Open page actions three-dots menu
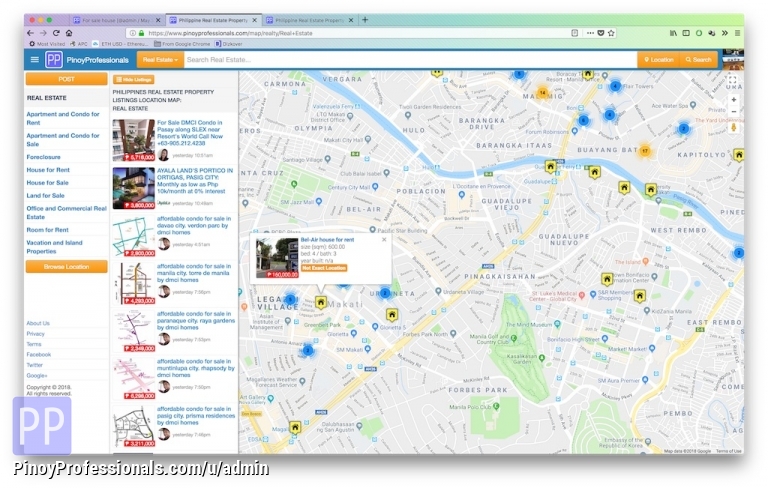 (590, 33)
